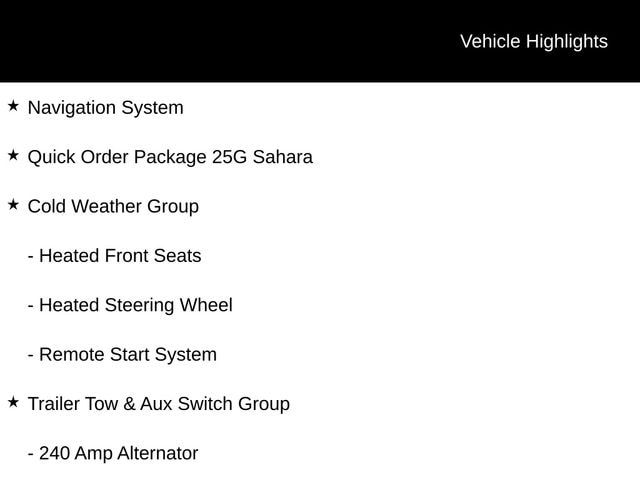Click the Navigation System highlight text

105,108
